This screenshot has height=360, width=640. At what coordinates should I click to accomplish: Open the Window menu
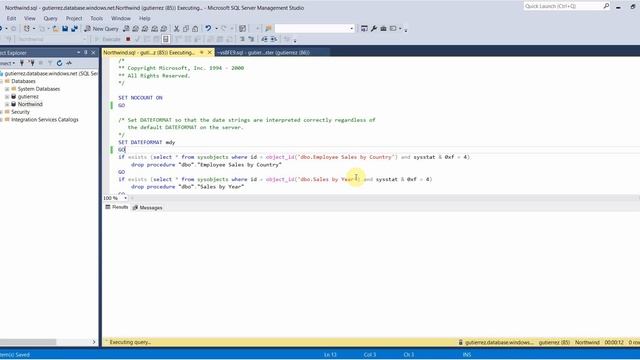[121, 18]
